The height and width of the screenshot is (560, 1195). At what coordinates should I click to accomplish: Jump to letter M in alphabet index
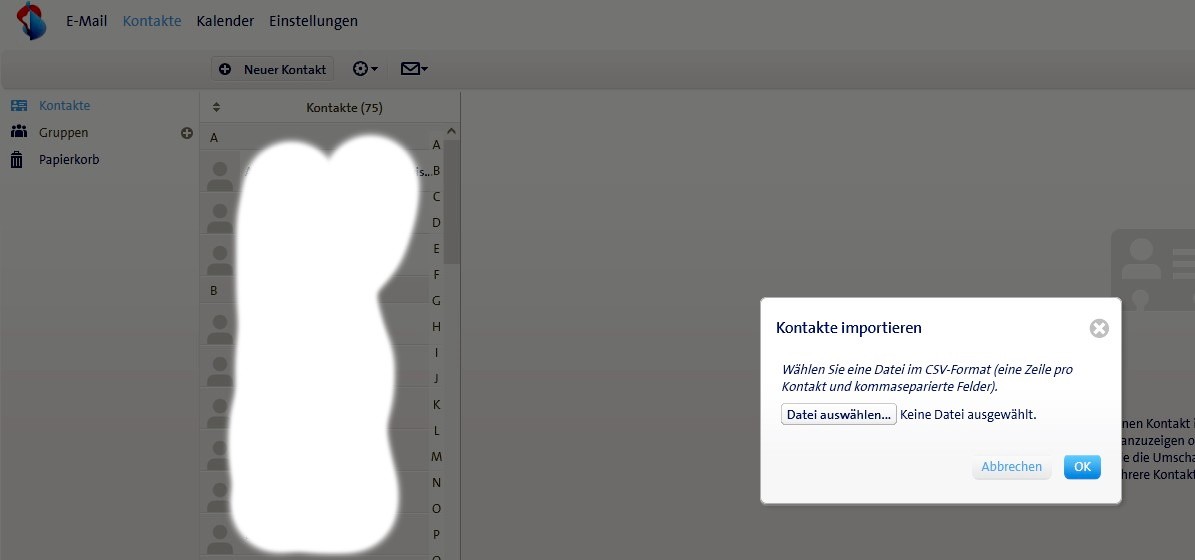[436, 457]
